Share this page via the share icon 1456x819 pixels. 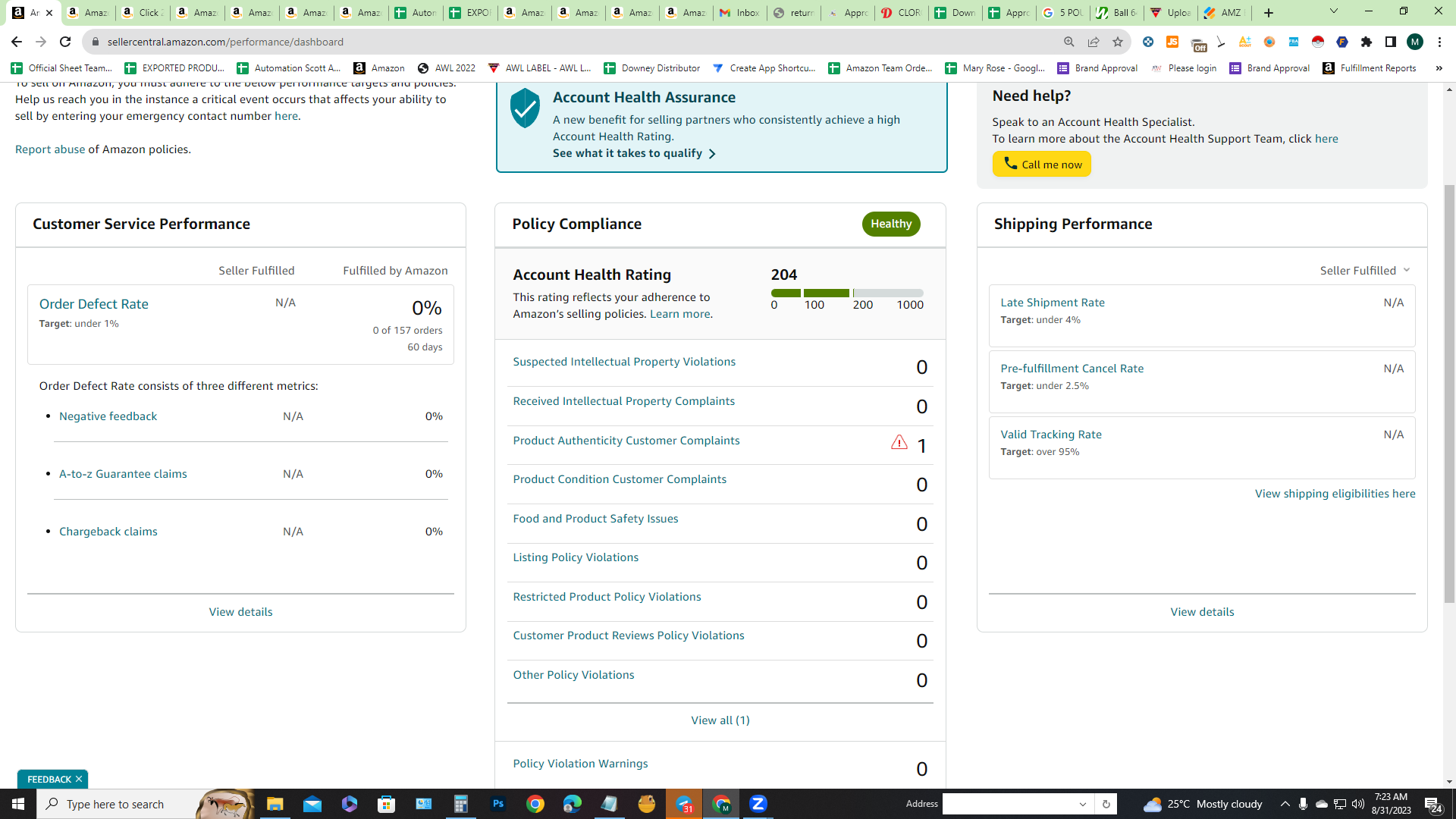(x=1094, y=42)
